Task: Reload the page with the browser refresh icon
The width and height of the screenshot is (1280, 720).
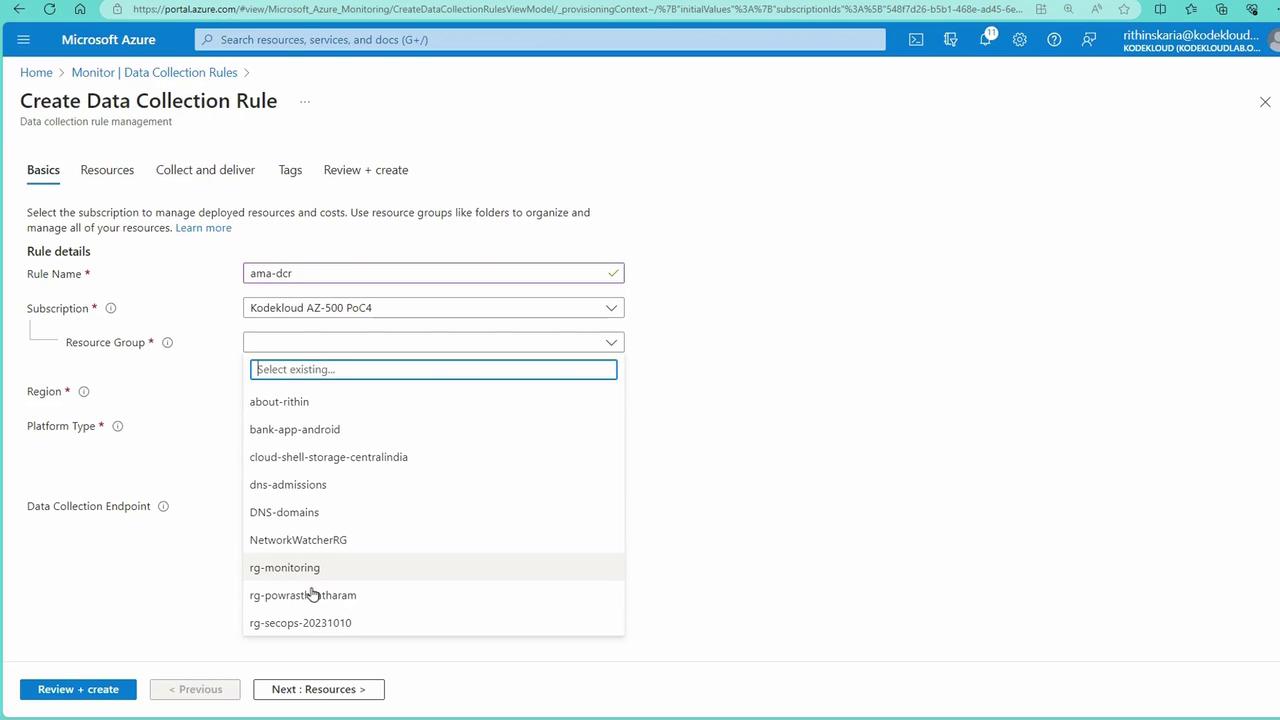Action: coord(50,9)
